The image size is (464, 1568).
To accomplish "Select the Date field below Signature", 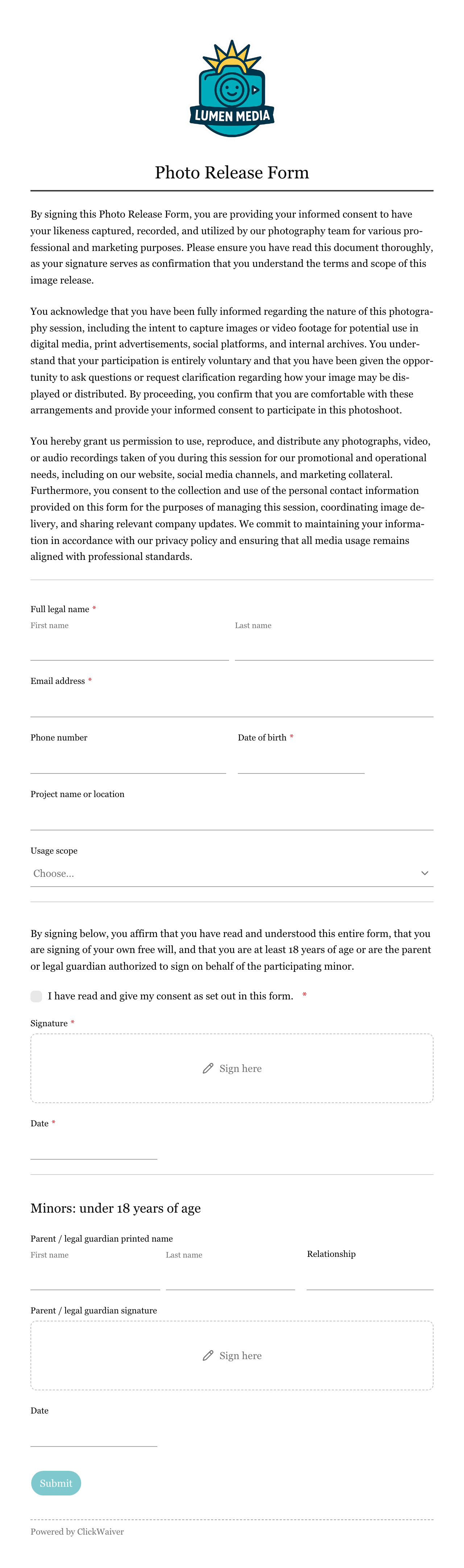I will tap(94, 1146).
